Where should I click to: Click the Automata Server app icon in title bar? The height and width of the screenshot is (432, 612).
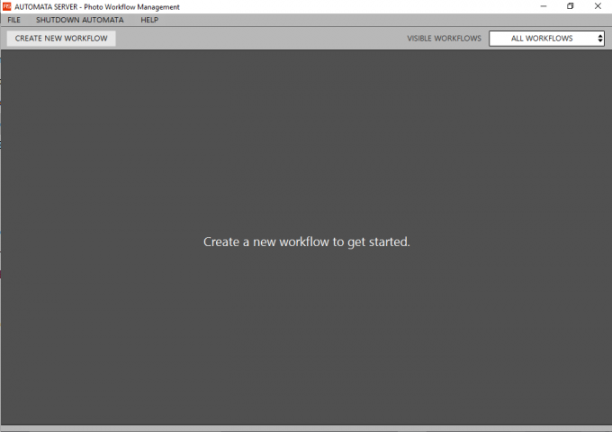point(7,7)
